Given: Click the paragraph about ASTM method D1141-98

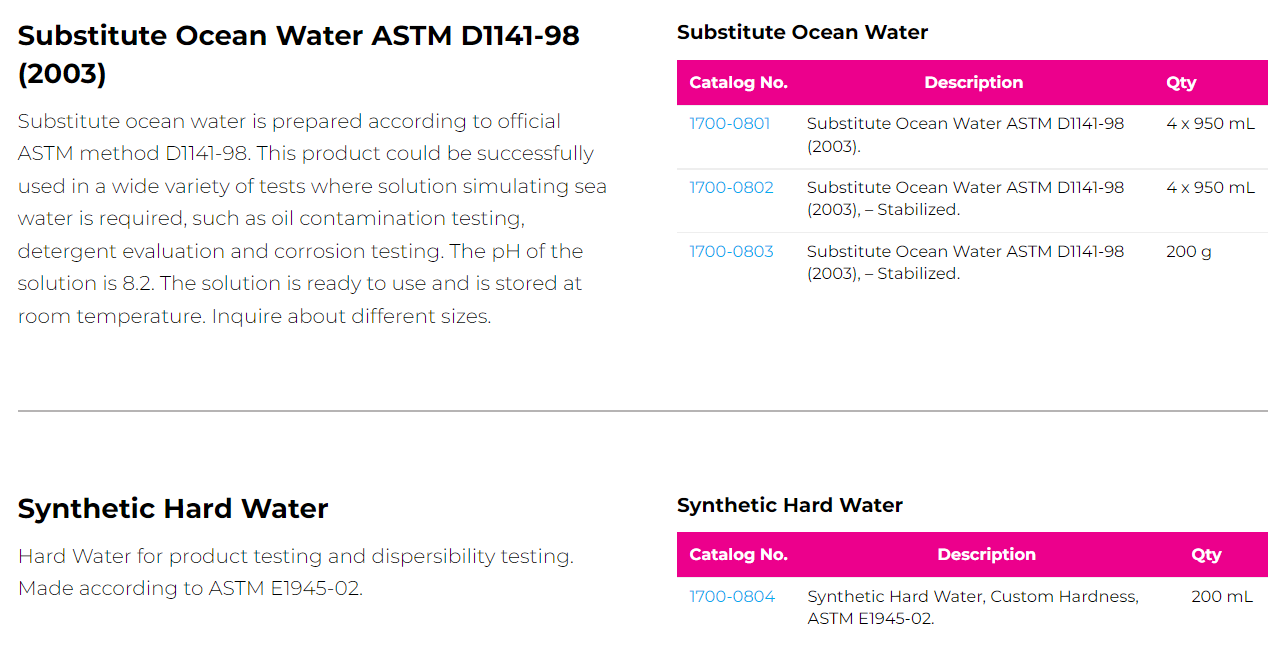Looking at the screenshot, I should pyautogui.click(x=312, y=219).
